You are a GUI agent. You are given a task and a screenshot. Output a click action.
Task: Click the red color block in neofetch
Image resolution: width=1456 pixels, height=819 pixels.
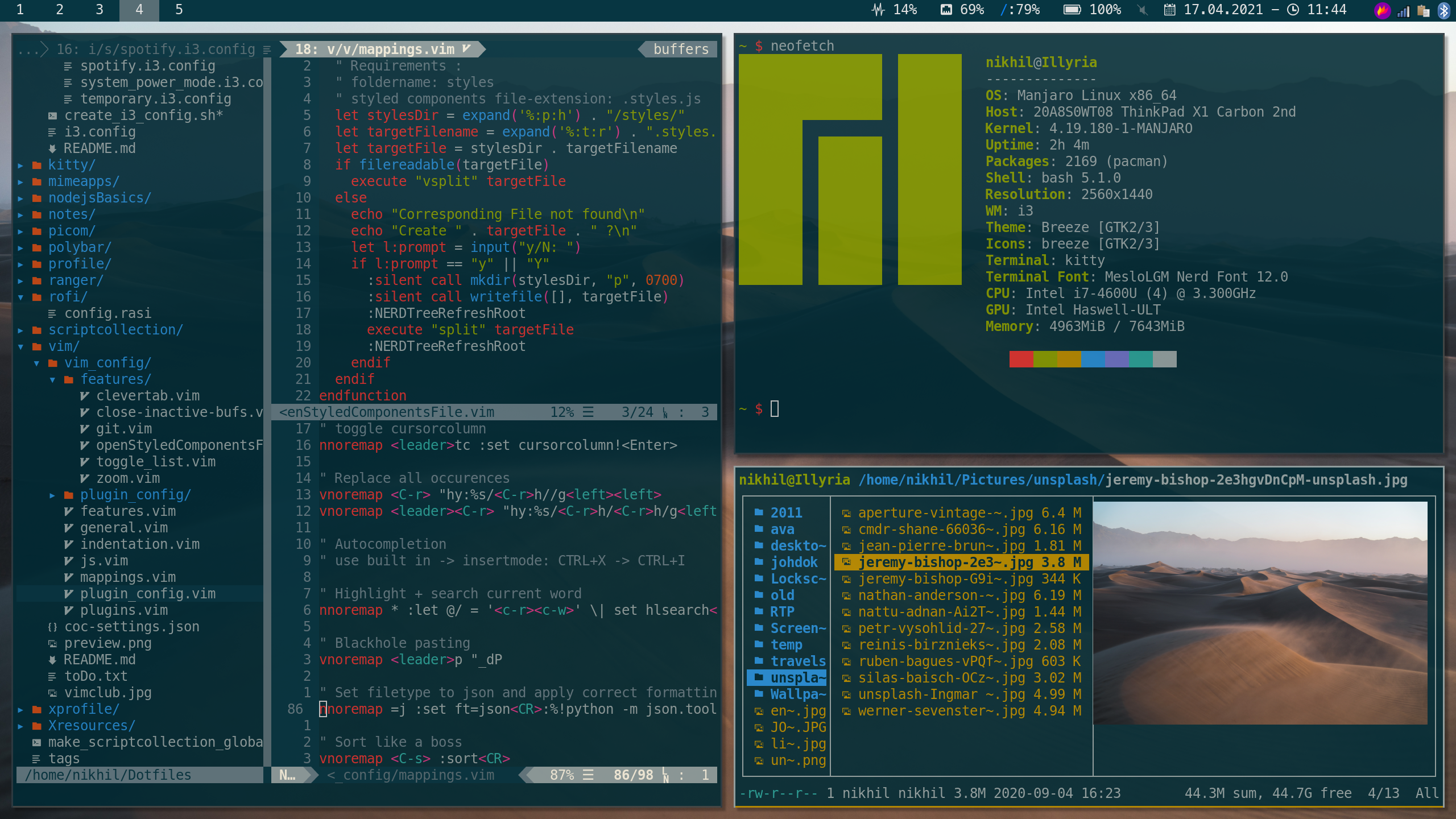point(1021,359)
